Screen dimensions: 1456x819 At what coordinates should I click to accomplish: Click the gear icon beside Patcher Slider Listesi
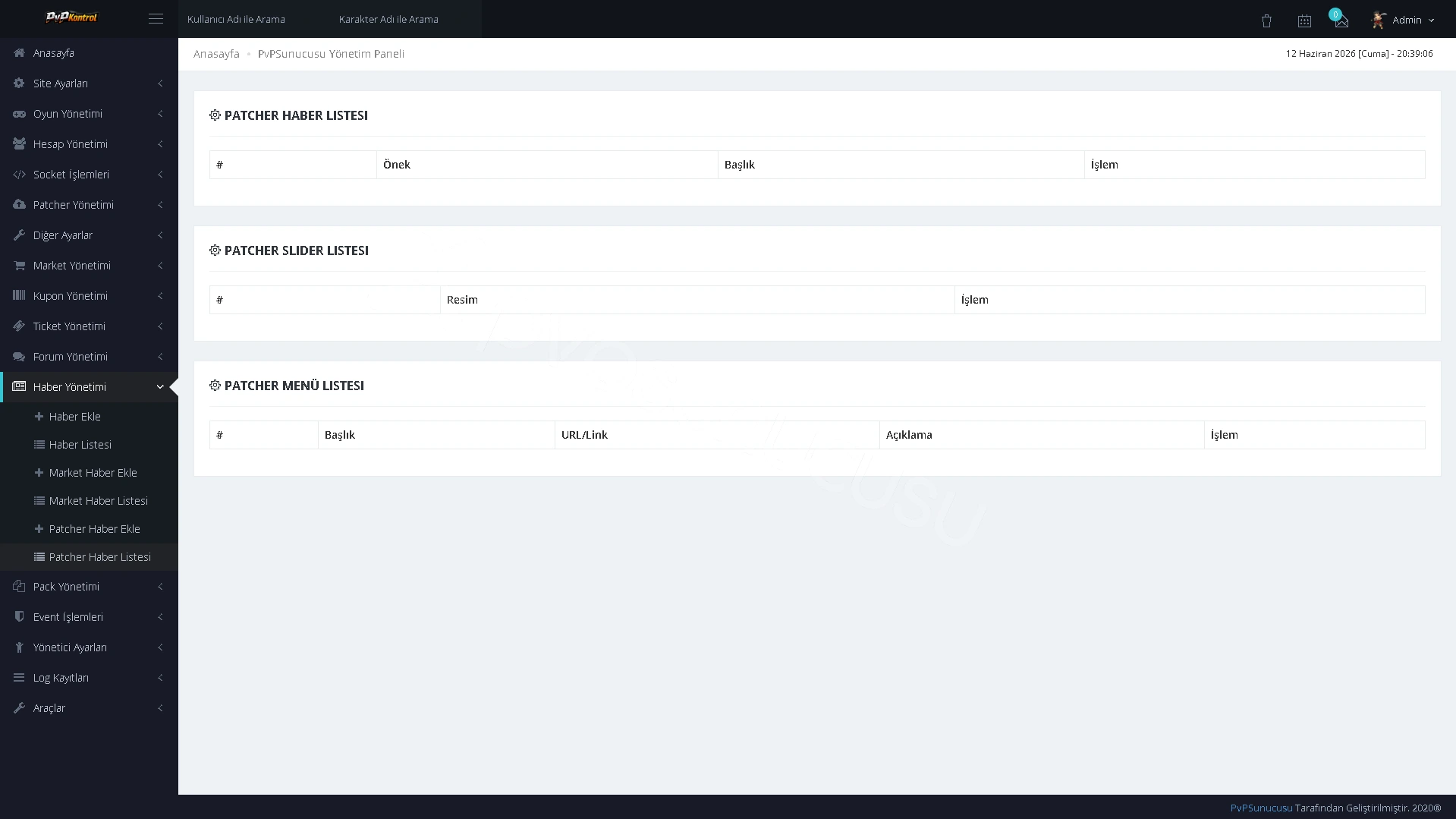click(215, 250)
